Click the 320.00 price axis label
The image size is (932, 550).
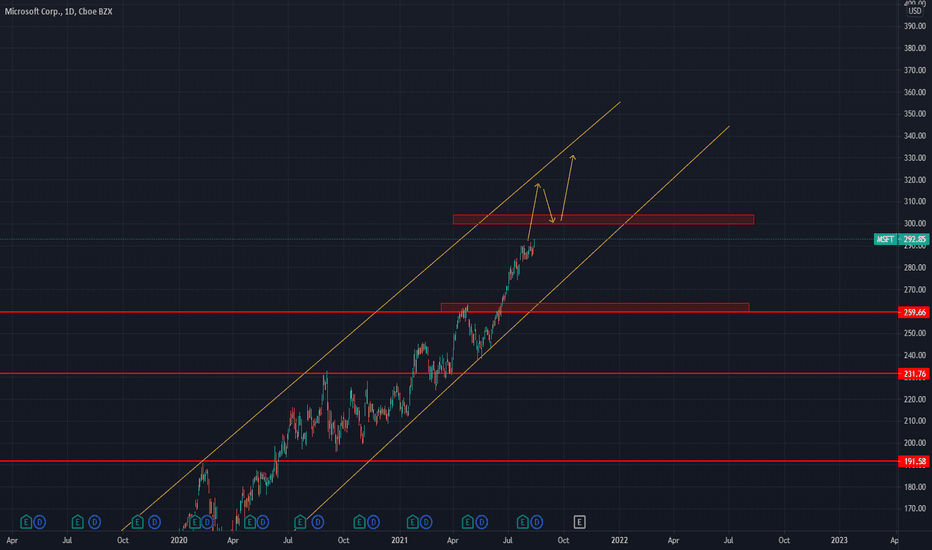pyautogui.click(x=915, y=180)
